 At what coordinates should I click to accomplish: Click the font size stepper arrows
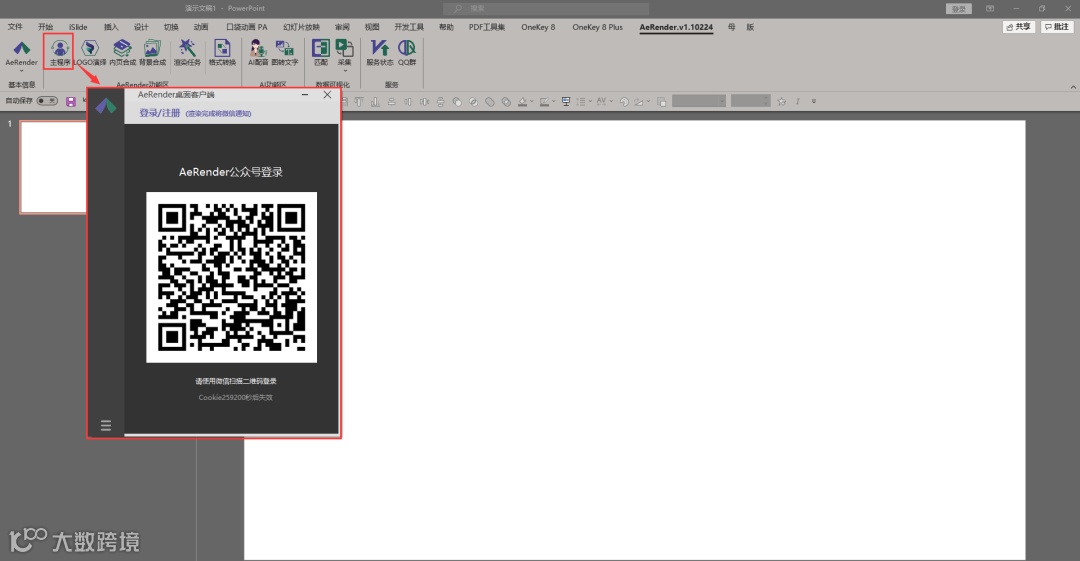[x=766, y=101]
